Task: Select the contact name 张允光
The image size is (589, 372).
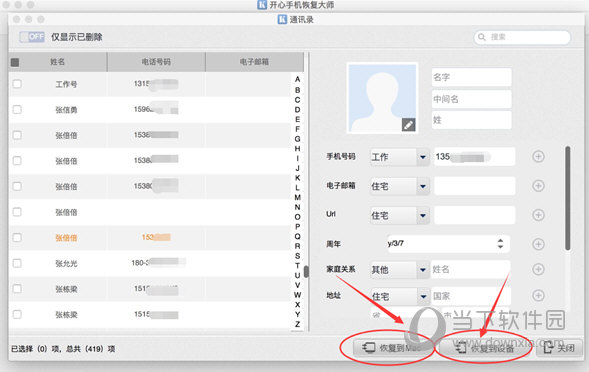Action: point(66,263)
